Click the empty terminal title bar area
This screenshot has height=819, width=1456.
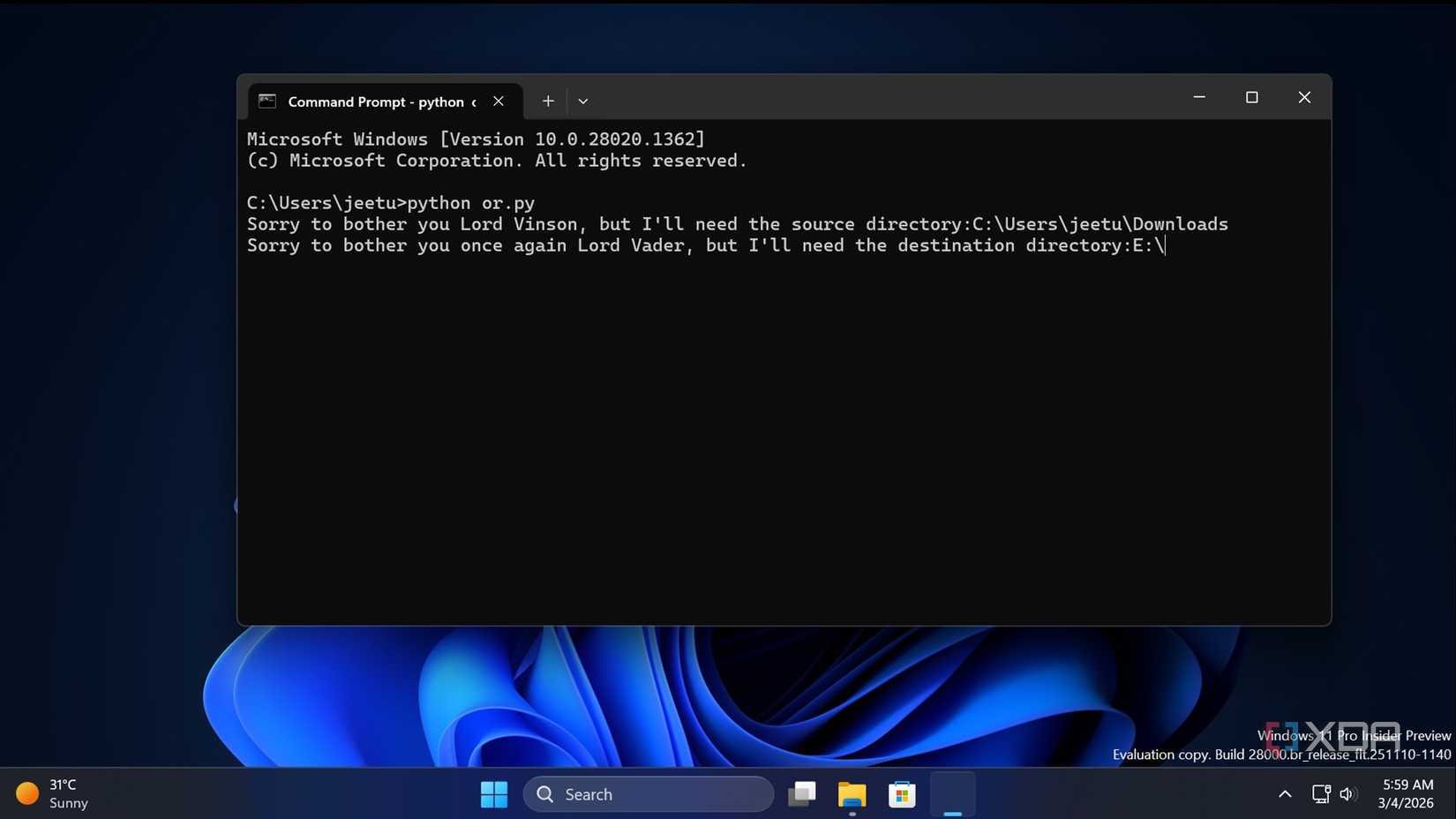pyautogui.click(x=882, y=97)
